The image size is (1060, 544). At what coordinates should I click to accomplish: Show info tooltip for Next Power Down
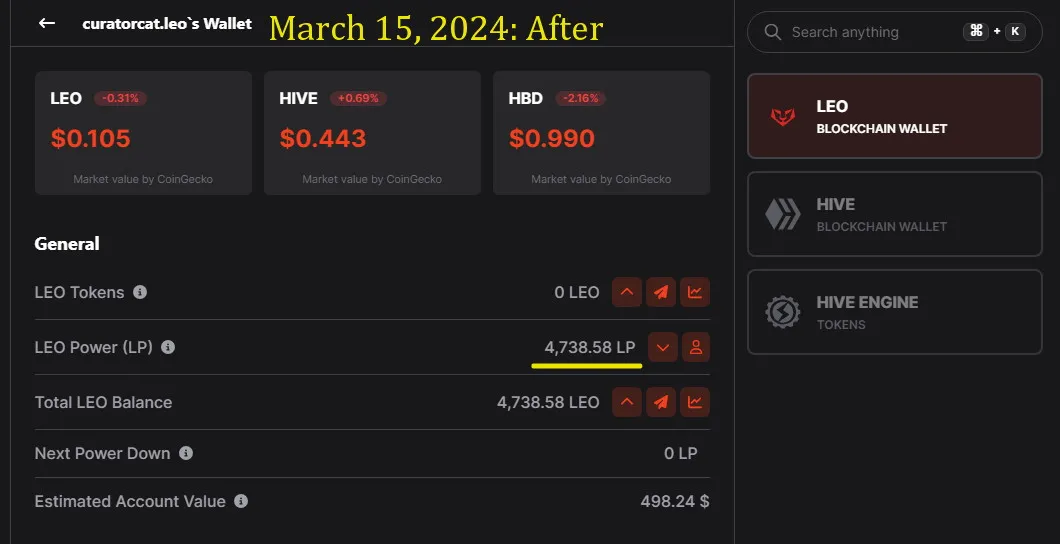coord(186,453)
